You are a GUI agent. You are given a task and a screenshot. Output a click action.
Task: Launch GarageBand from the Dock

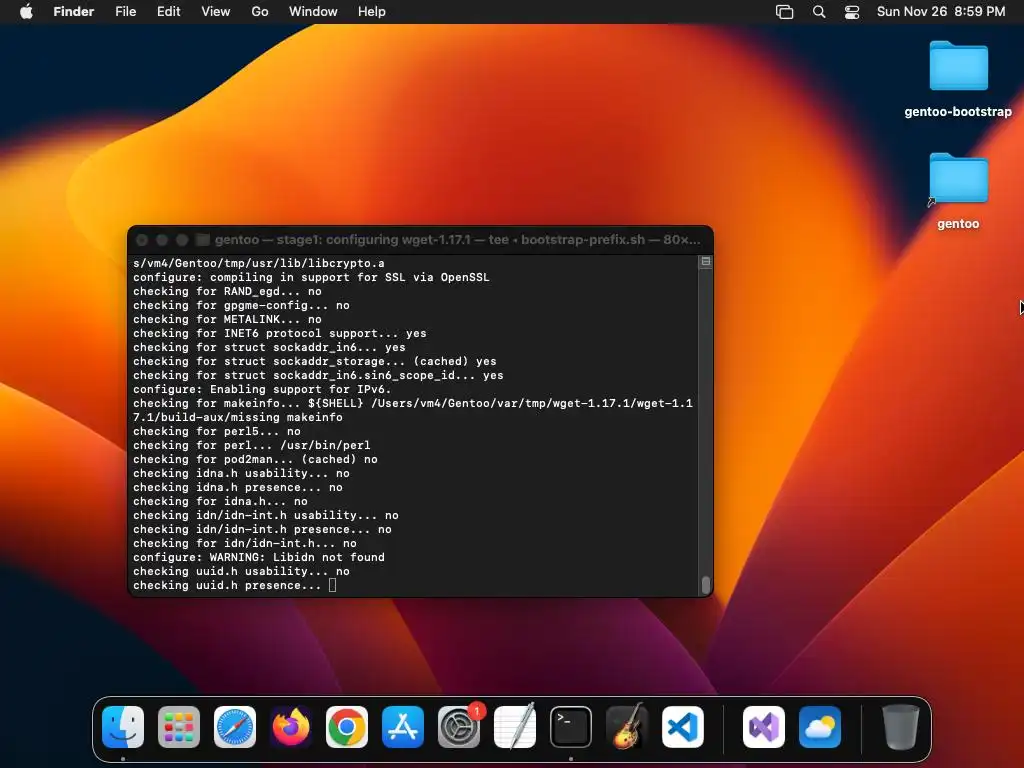pos(627,726)
